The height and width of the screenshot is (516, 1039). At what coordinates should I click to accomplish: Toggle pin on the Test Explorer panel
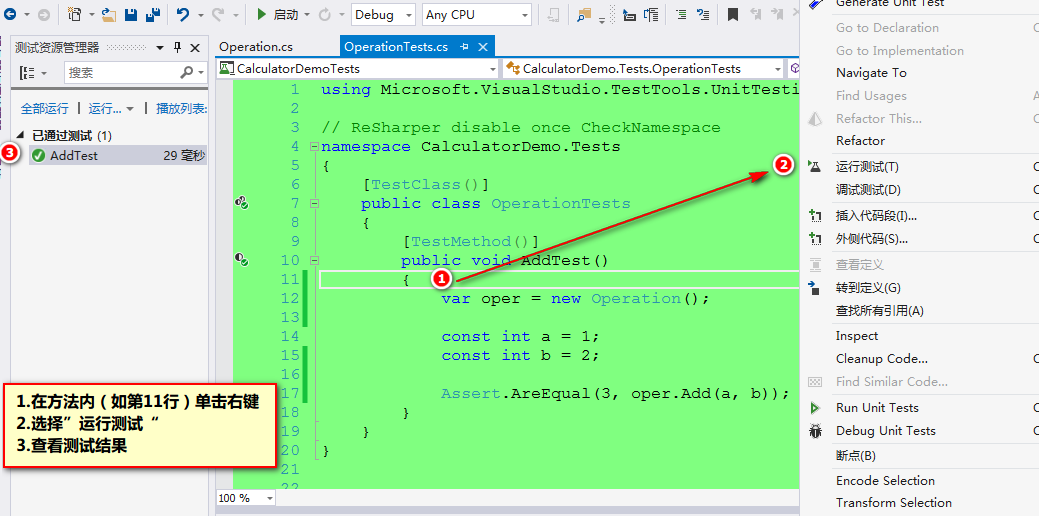177,48
